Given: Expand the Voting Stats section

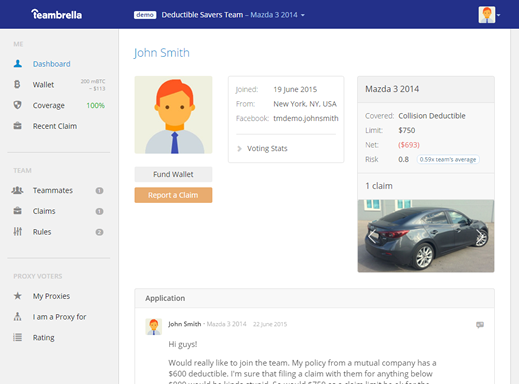Looking at the screenshot, I should point(262,148).
